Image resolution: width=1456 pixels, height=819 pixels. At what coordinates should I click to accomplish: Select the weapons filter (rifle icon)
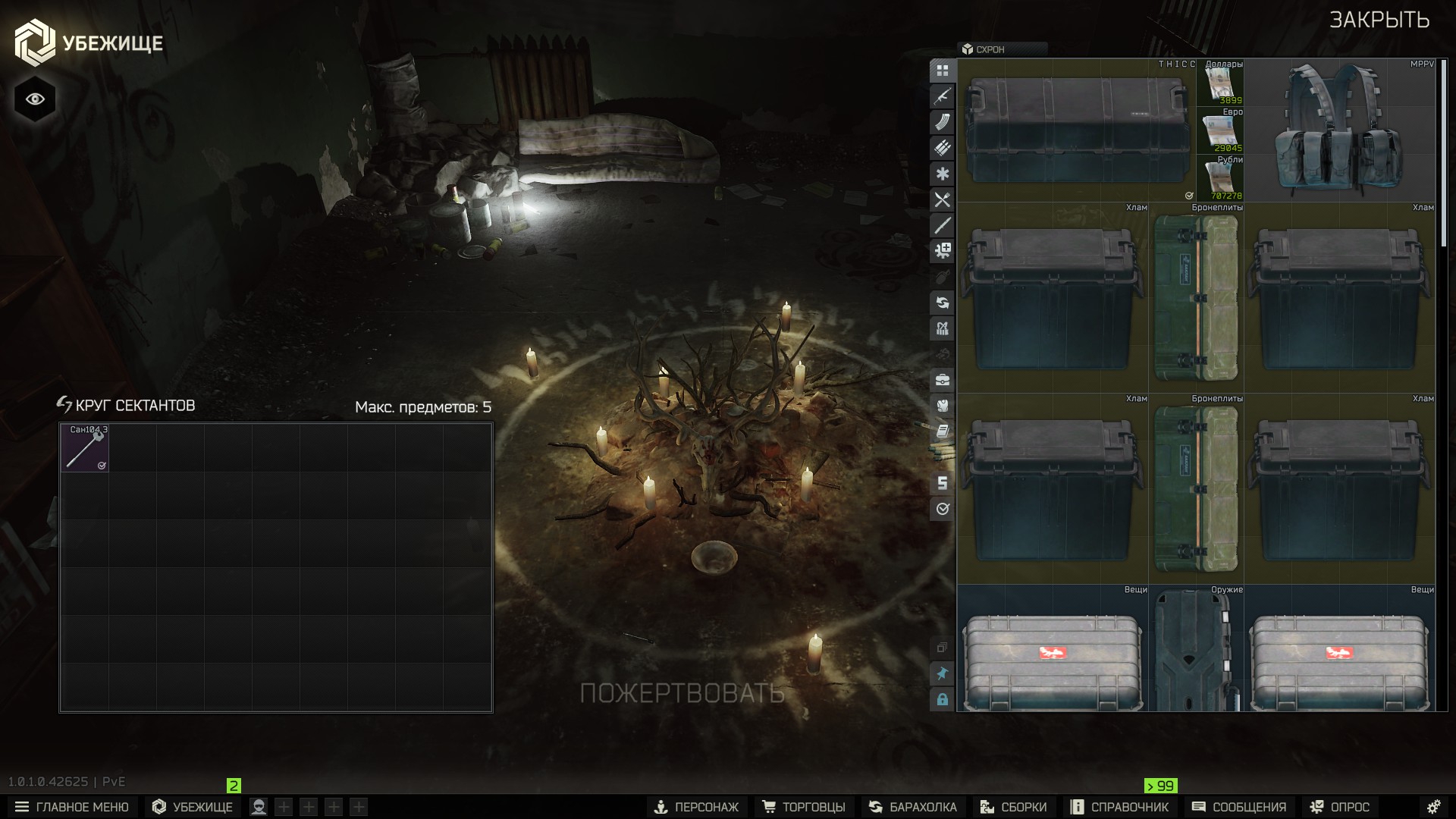pos(942,96)
